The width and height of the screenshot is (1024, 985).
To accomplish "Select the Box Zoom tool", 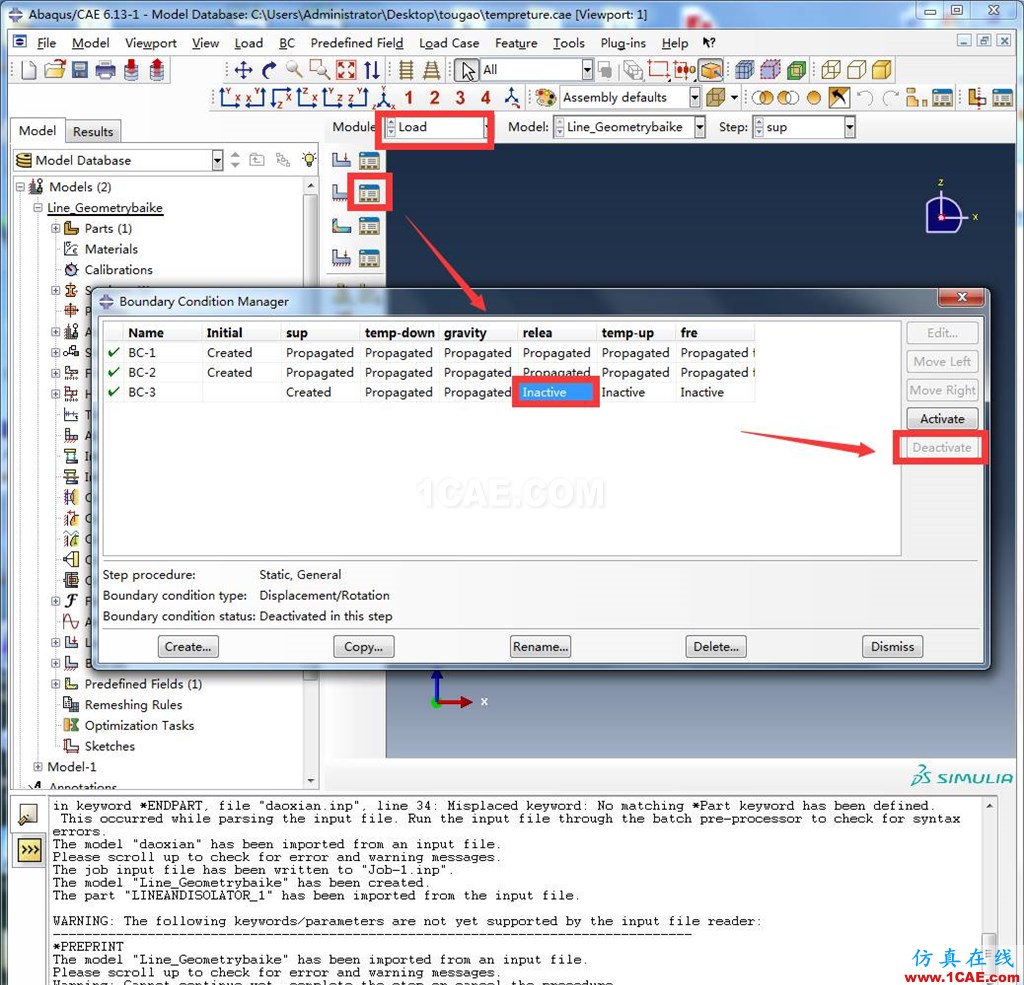I will [319, 69].
